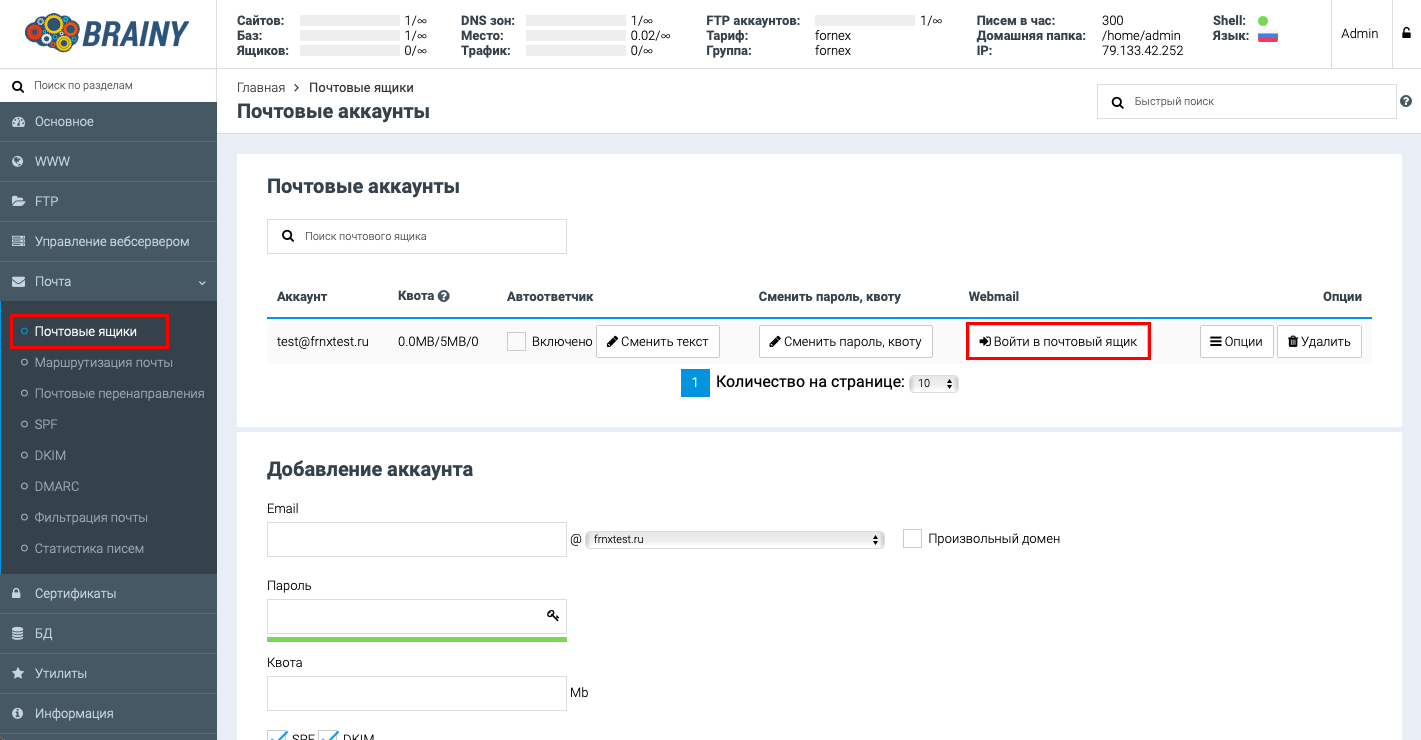
Task: Select DKIM submenu item in sidebar
Action: point(50,455)
